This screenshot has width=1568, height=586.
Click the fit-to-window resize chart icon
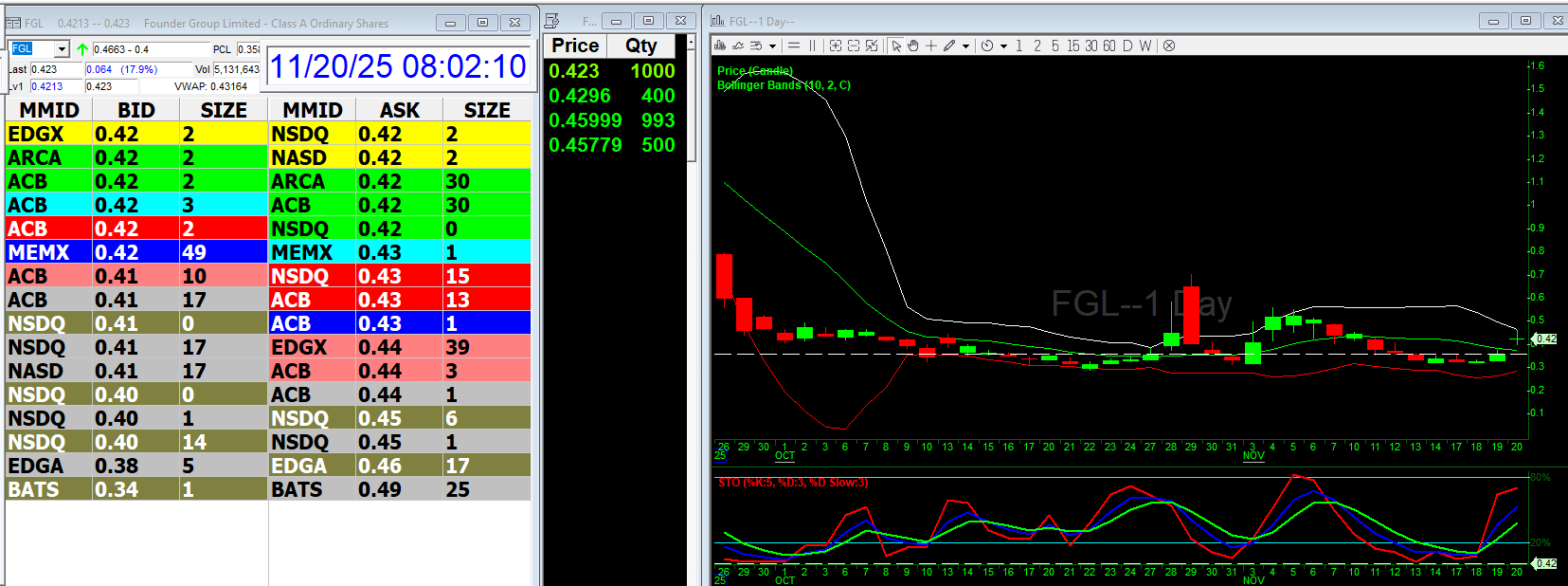point(872,46)
